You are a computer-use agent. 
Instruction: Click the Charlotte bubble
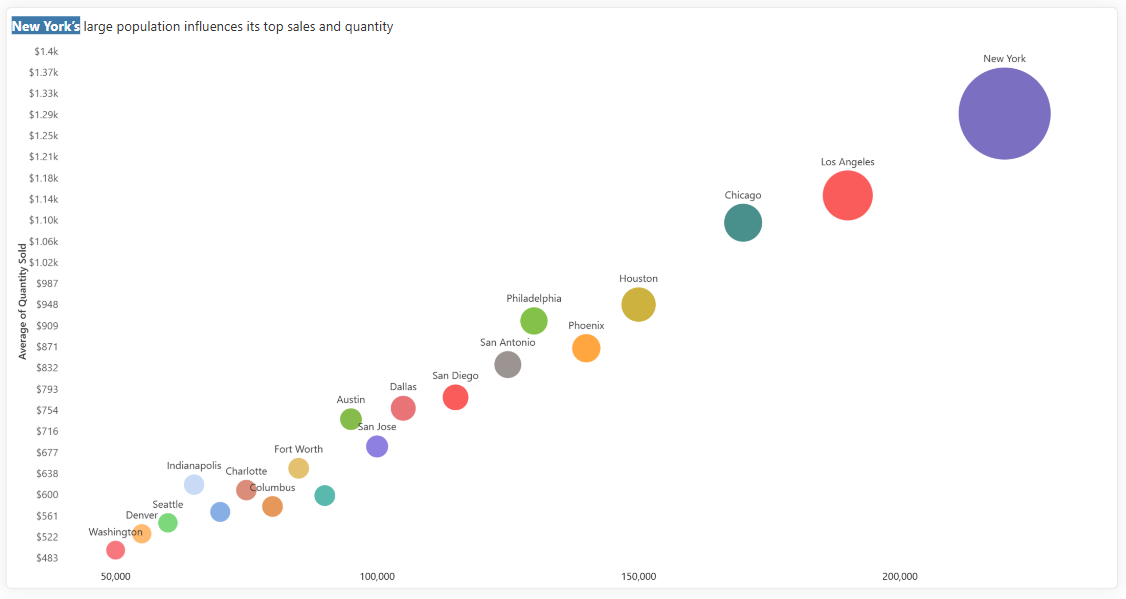coord(246,491)
